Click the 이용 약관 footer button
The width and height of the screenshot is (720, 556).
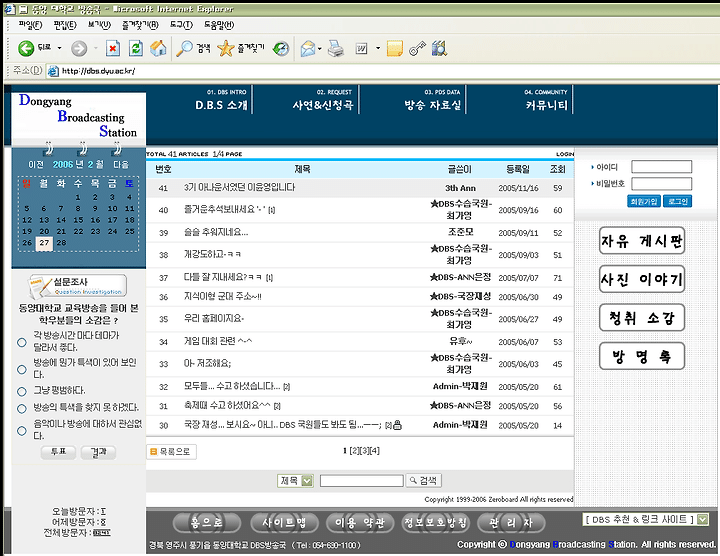pyautogui.click(x=360, y=522)
